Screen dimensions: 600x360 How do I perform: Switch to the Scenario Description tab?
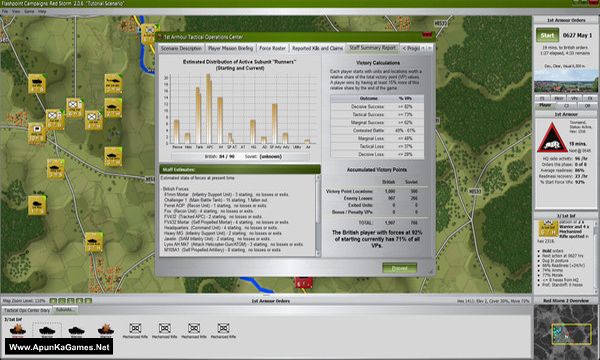(x=181, y=48)
